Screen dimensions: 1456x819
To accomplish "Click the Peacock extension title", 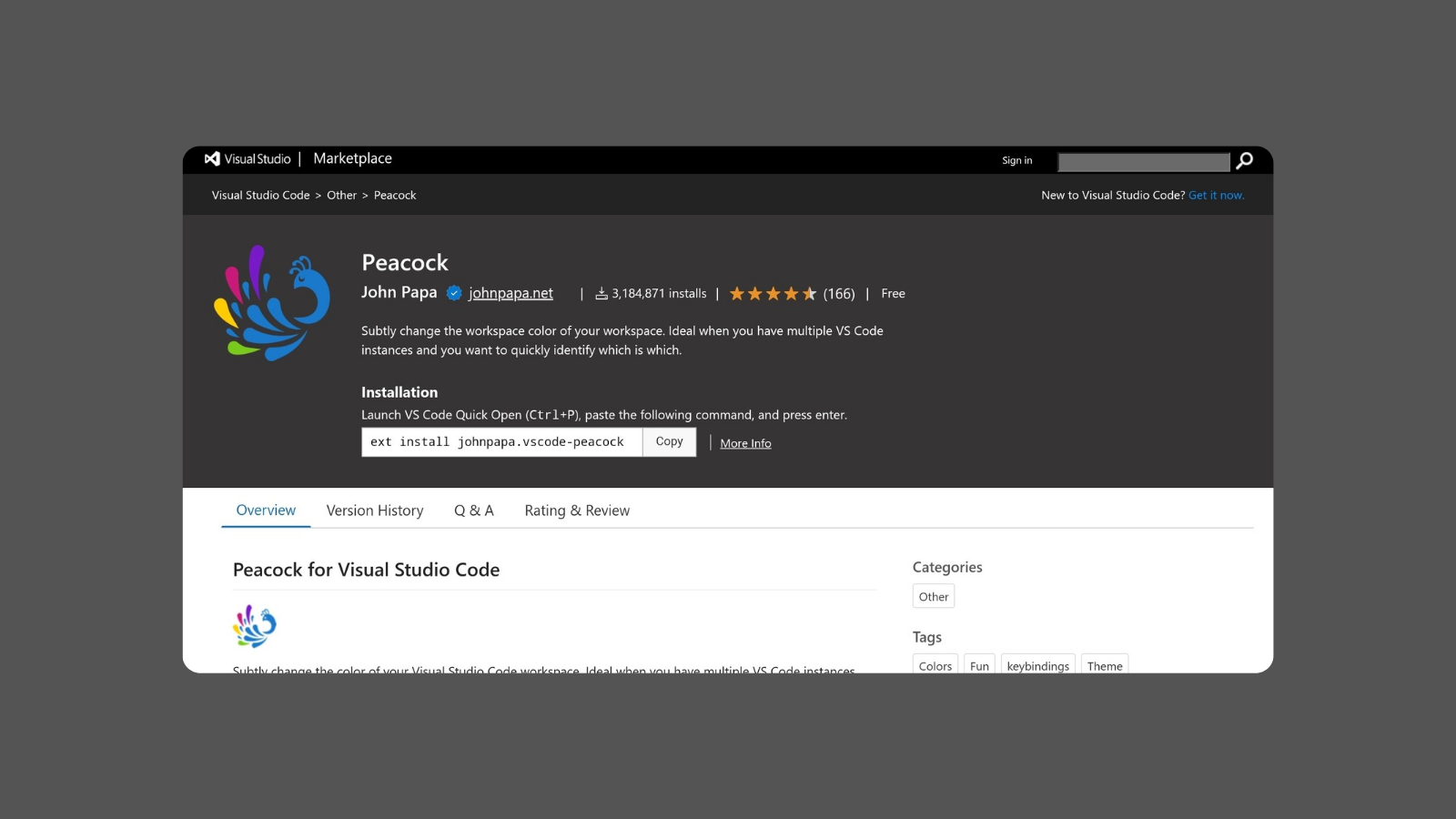I will pos(405,262).
